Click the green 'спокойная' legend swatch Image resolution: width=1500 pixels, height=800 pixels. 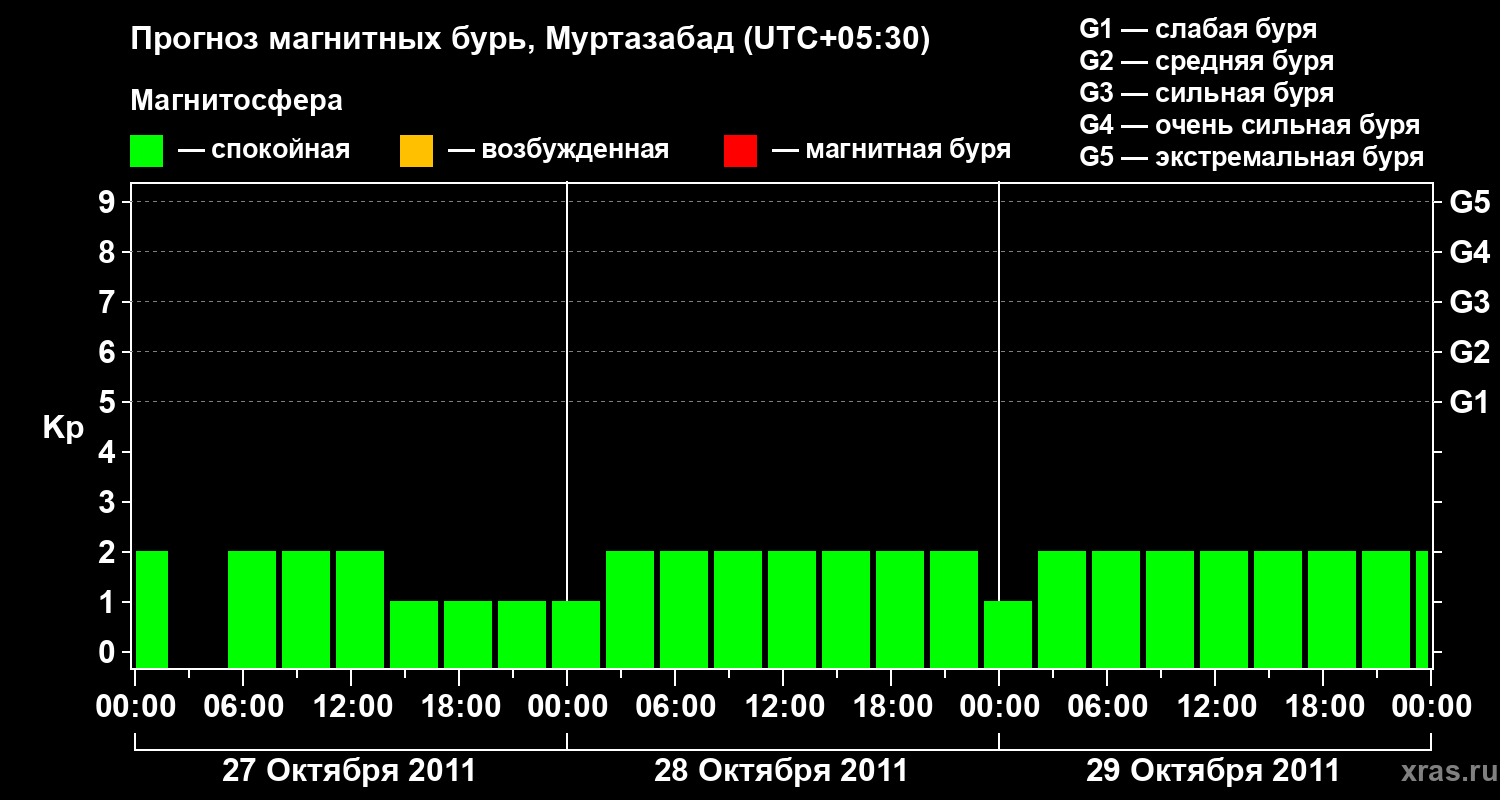coord(147,151)
